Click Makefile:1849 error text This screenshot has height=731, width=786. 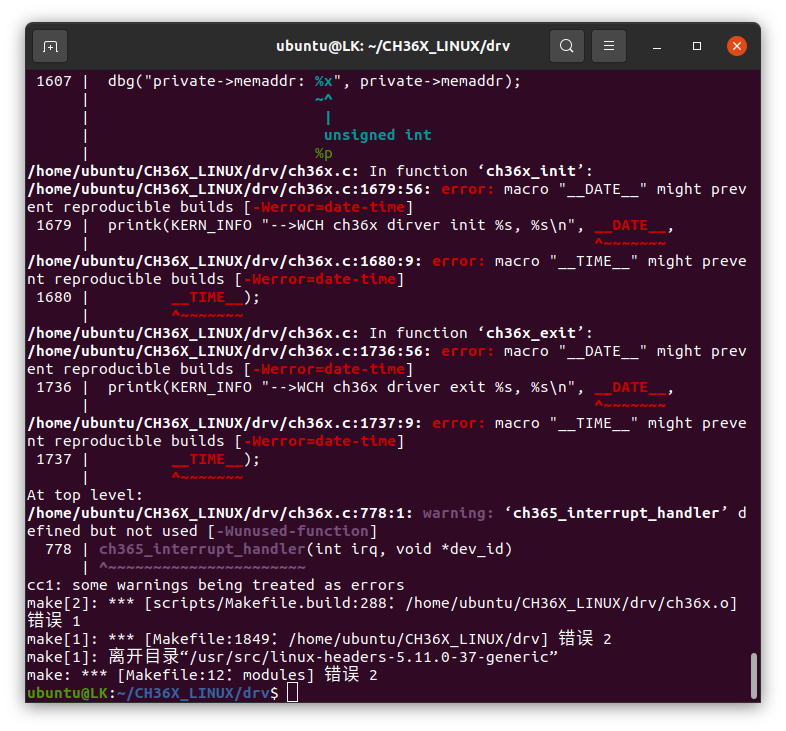[211, 639]
